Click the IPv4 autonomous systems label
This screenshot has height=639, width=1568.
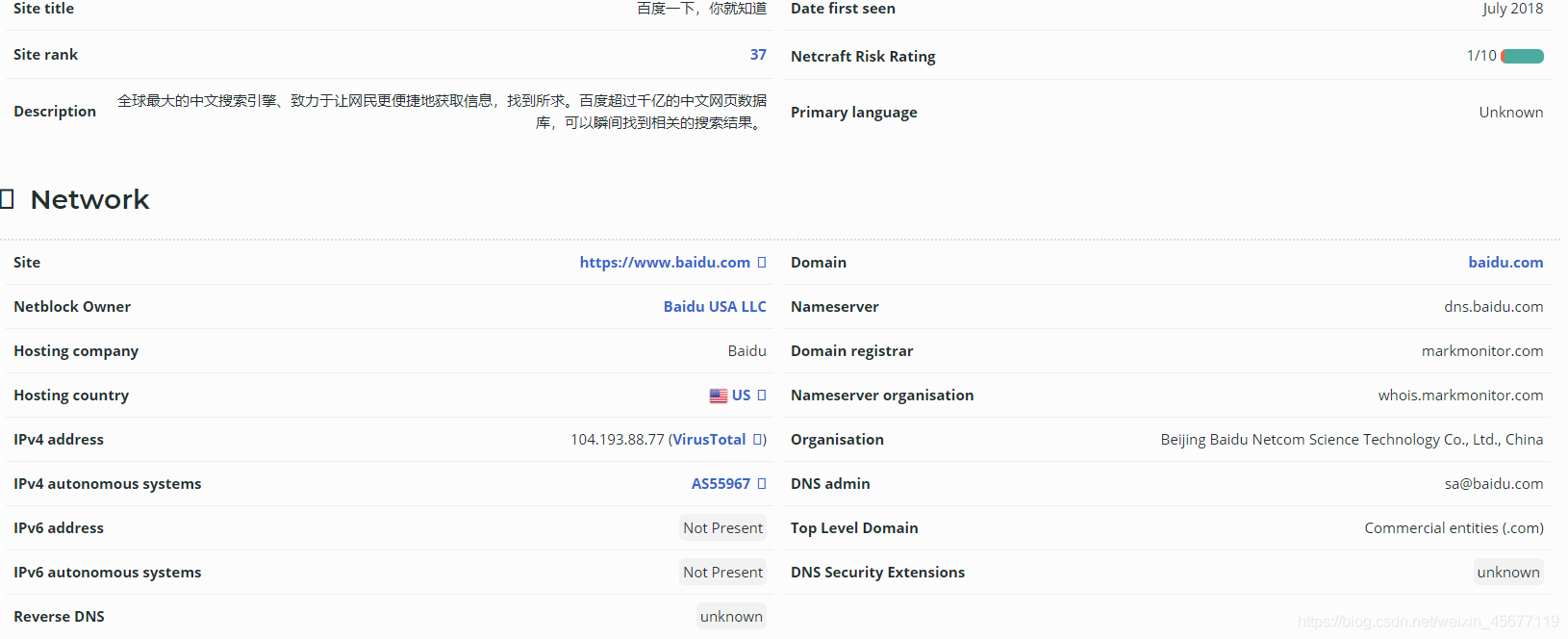coord(108,484)
